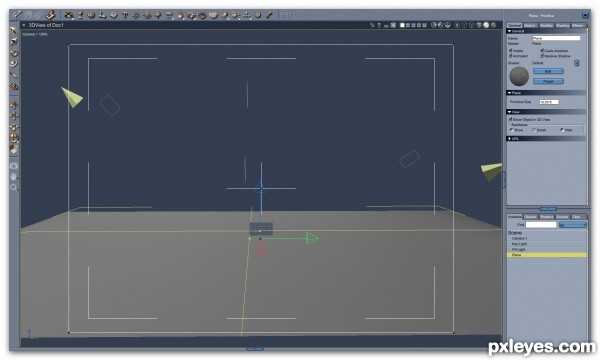This screenshot has width=600, height=360.
Task: Click the Name input field
Action: click(556, 38)
